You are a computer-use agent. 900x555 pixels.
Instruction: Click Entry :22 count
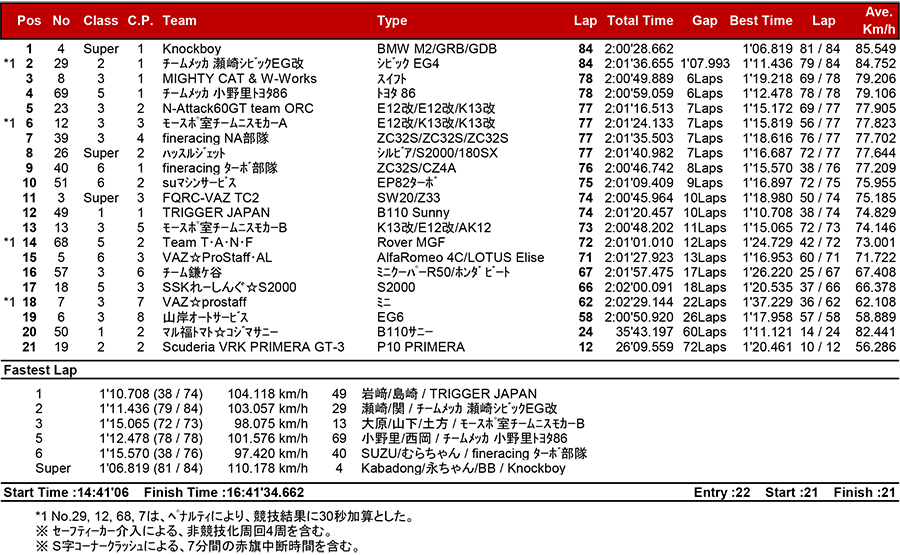click(722, 492)
